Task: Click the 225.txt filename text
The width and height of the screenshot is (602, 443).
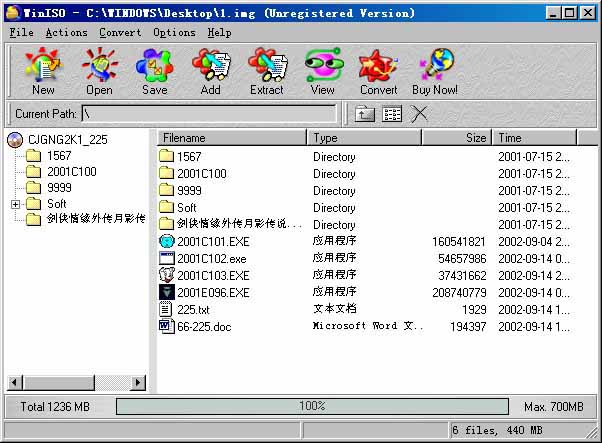Action: [x=193, y=310]
